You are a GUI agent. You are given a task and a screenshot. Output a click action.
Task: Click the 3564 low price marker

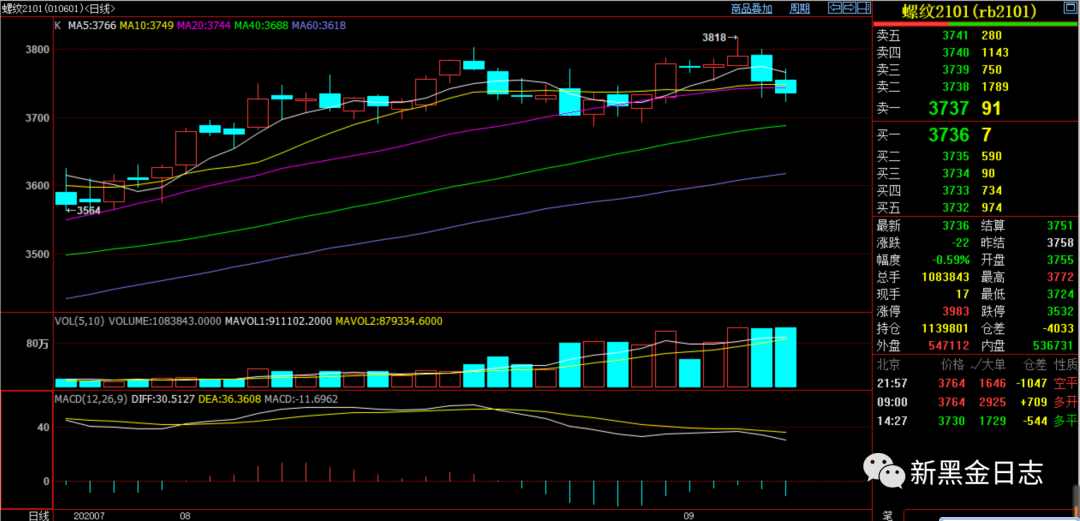point(84,210)
